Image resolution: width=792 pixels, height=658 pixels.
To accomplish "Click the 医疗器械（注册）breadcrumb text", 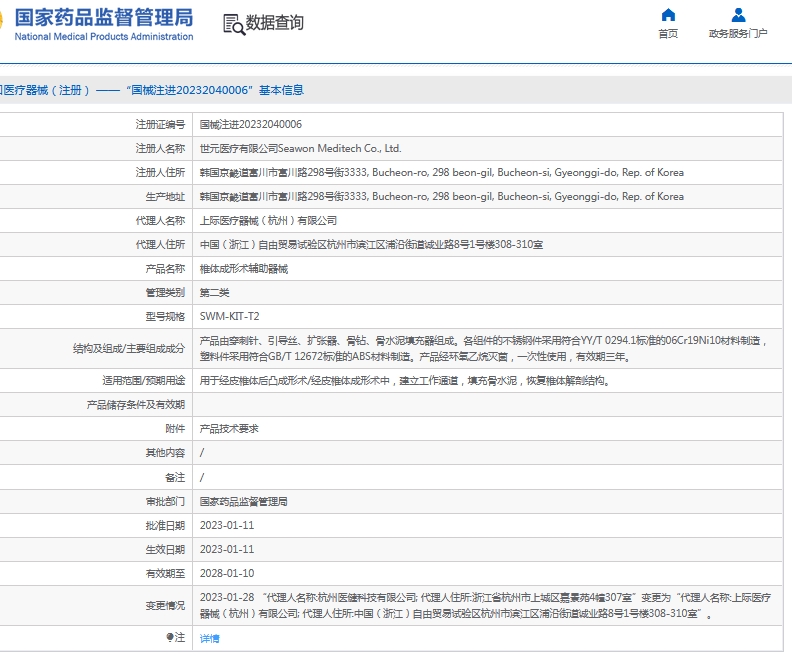I will tap(45, 90).
